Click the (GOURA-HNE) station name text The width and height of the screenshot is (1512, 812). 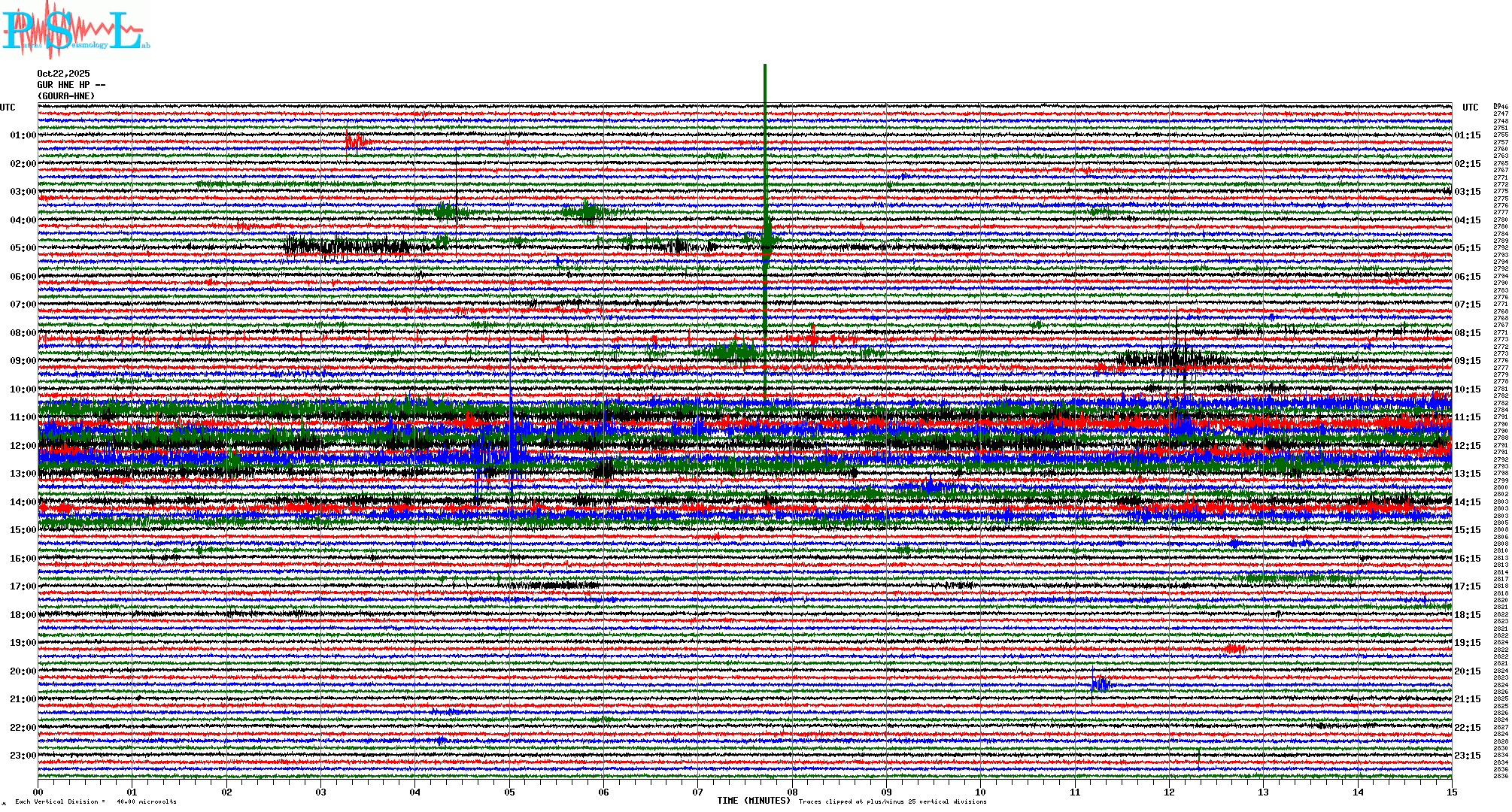click(66, 96)
